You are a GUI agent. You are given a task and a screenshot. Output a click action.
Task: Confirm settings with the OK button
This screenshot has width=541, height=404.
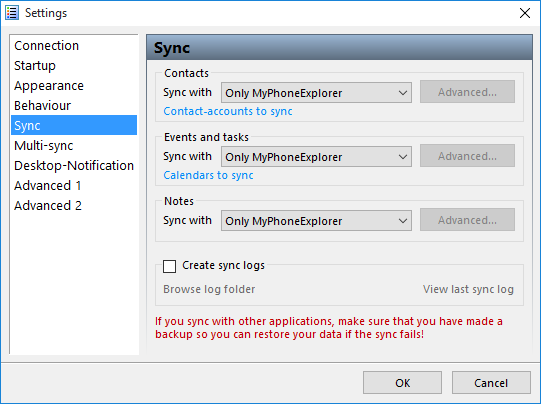point(402,383)
